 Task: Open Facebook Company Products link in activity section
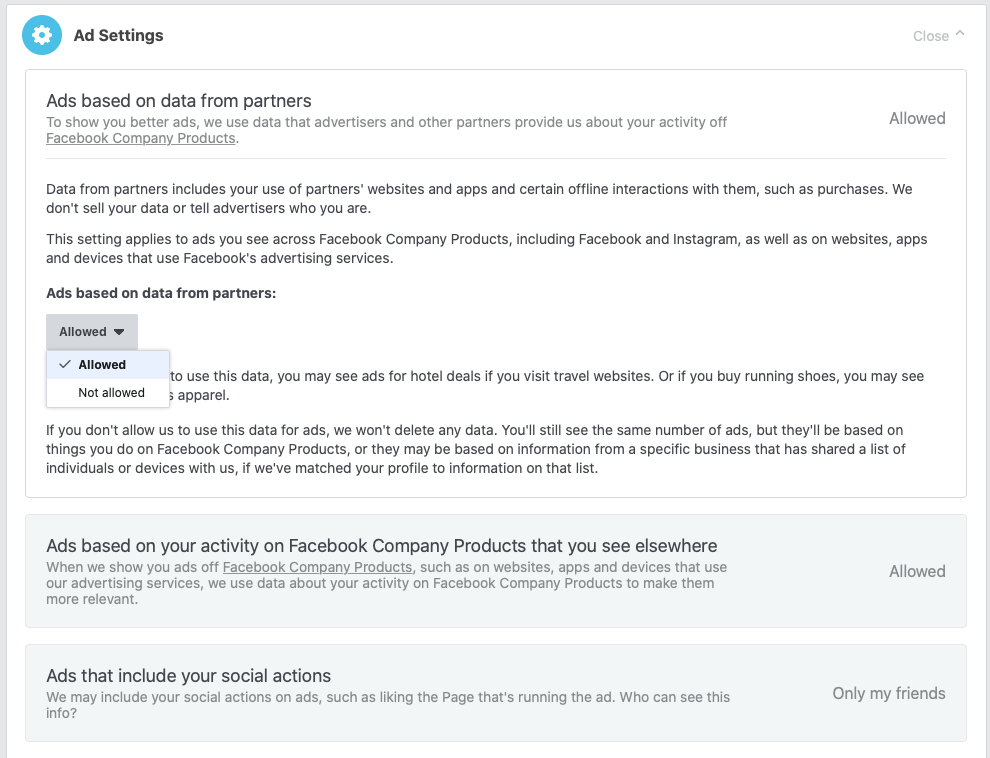pyautogui.click(x=318, y=567)
